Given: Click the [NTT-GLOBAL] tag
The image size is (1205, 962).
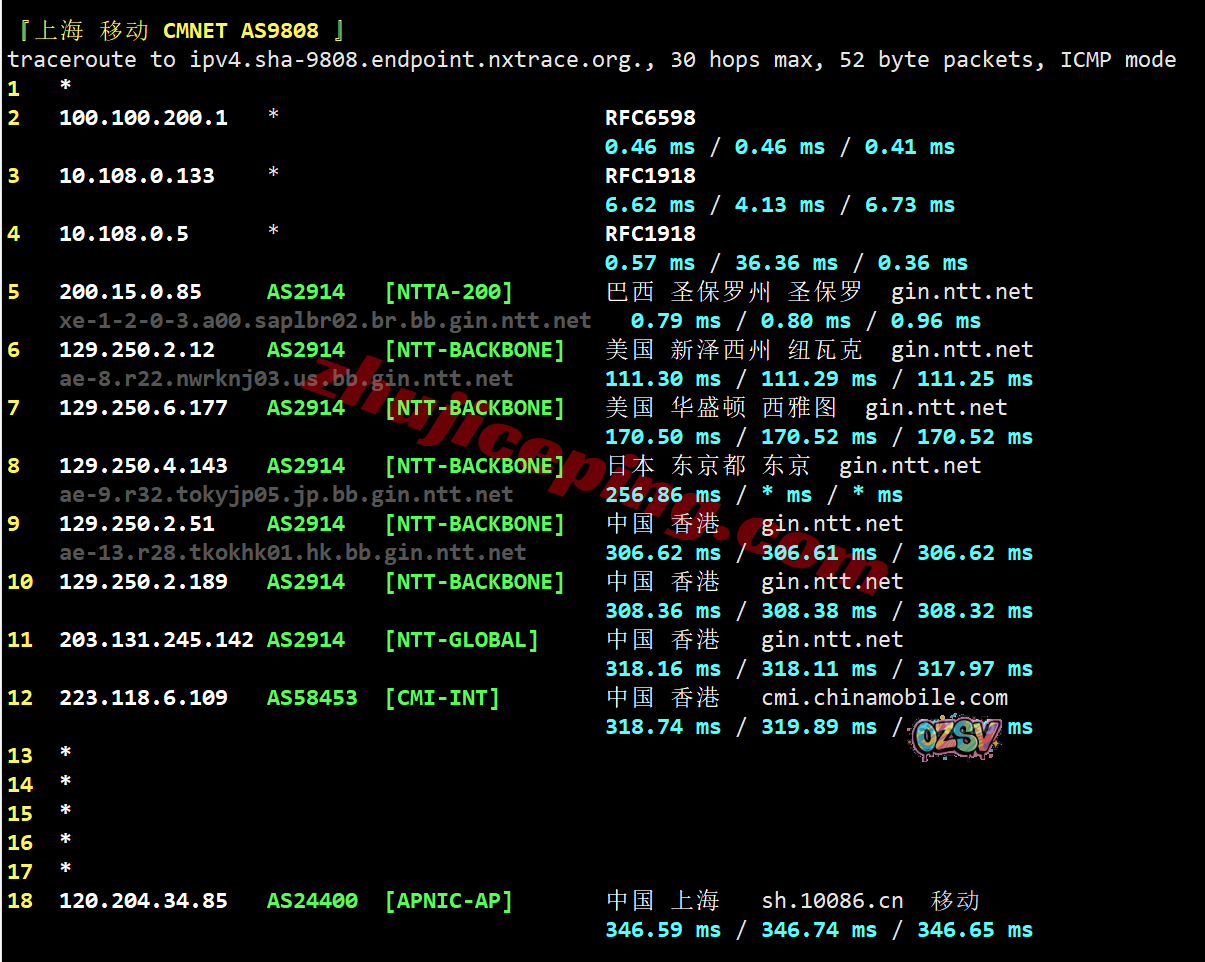Looking at the screenshot, I should (x=461, y=640).
